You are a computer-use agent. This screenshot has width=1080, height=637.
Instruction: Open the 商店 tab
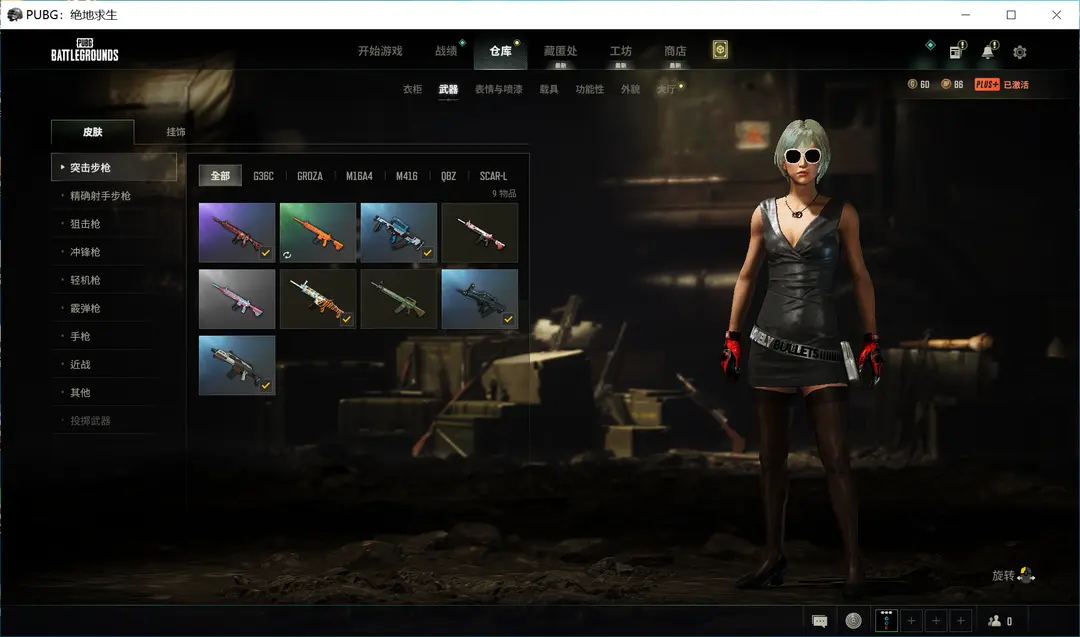[675, 50]
